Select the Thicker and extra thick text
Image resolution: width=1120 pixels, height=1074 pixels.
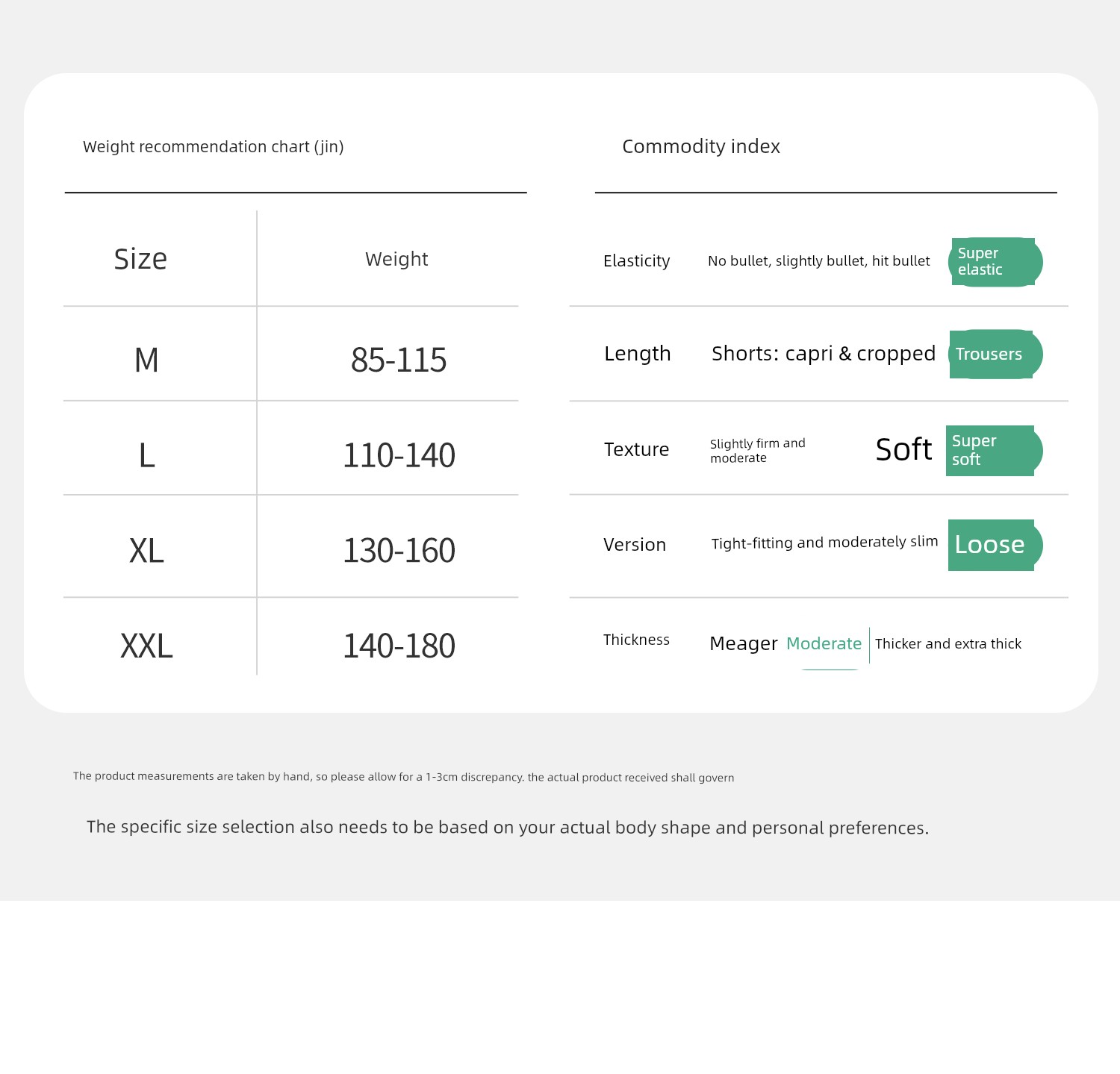948,643
